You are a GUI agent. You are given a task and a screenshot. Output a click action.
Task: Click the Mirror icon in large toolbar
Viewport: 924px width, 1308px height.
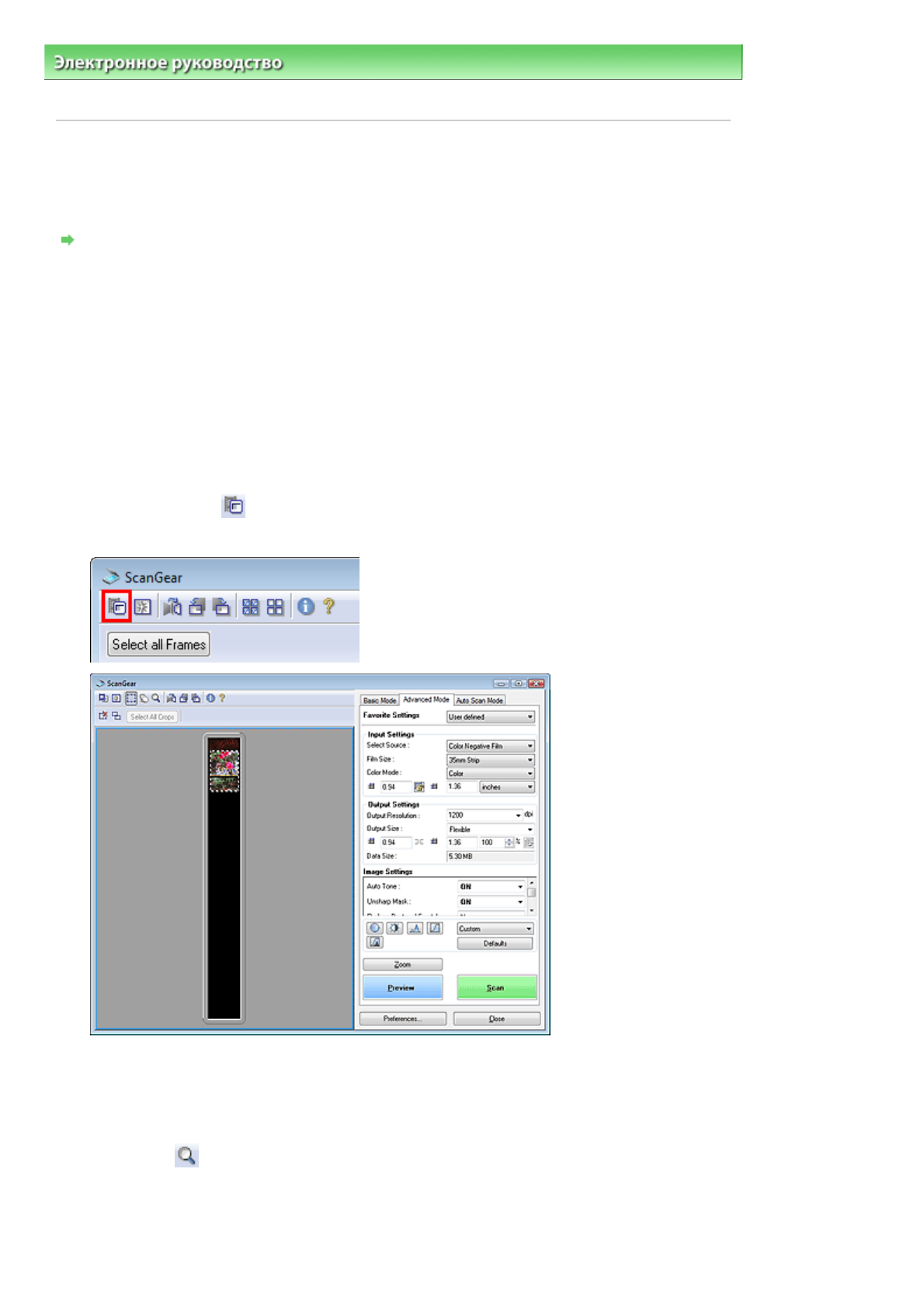pyautogui.click(x=172, y=607)
